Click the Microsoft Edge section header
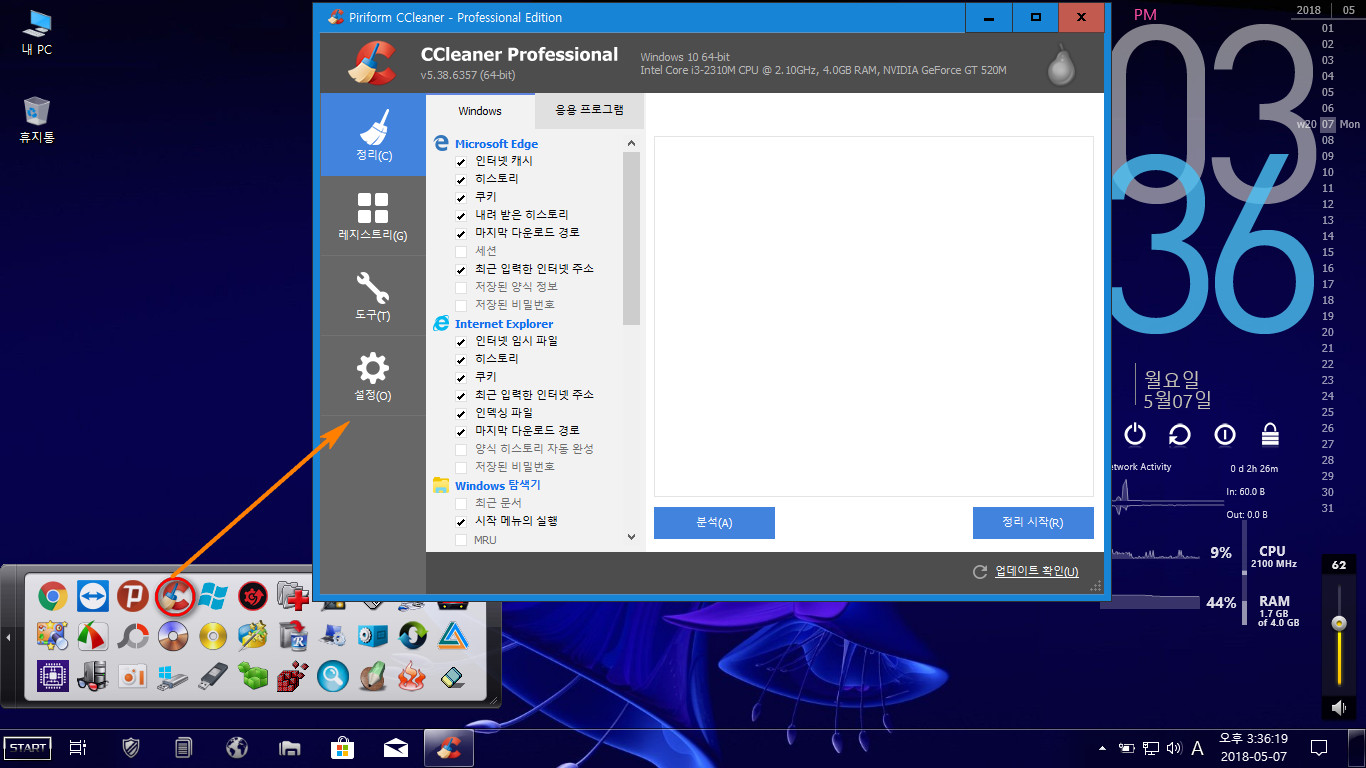Viewport: 1366px width, 768px height. (x=496, y=144)
